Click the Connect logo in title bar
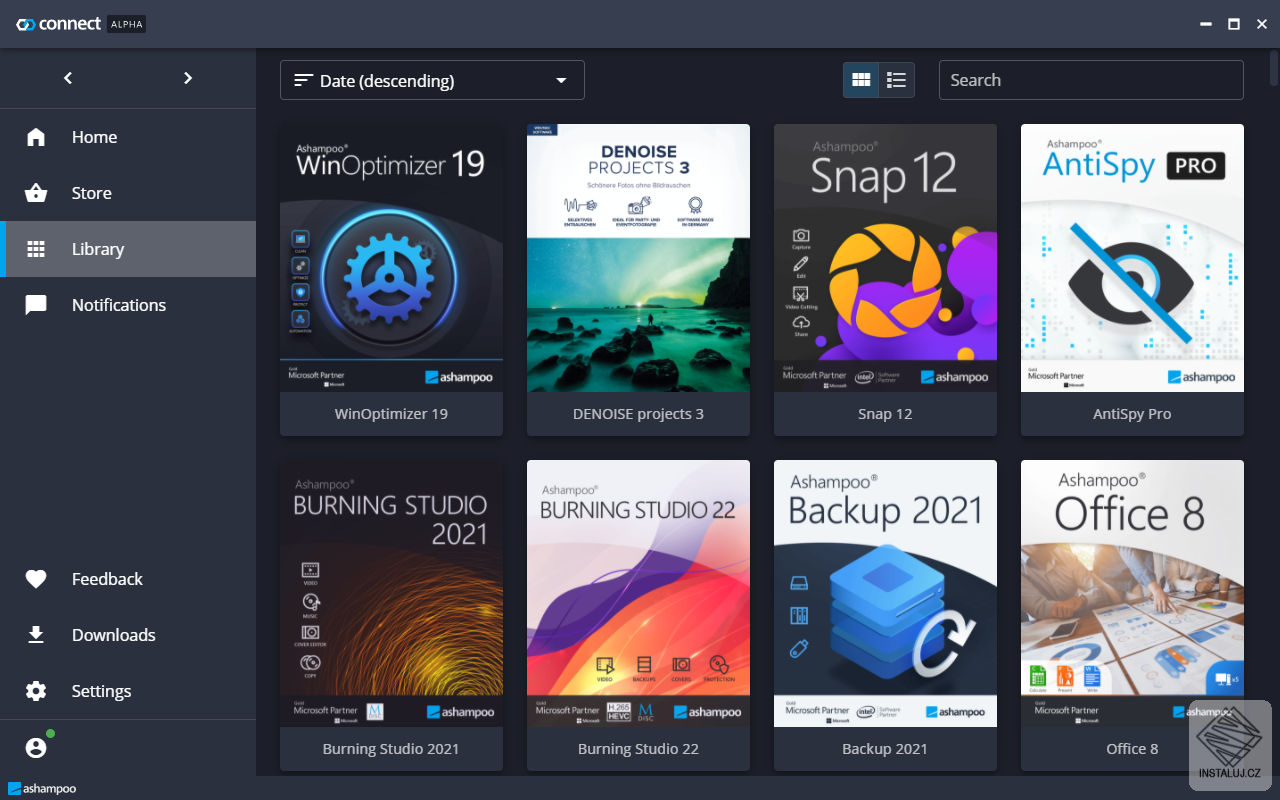 click(x=58, y=24)
